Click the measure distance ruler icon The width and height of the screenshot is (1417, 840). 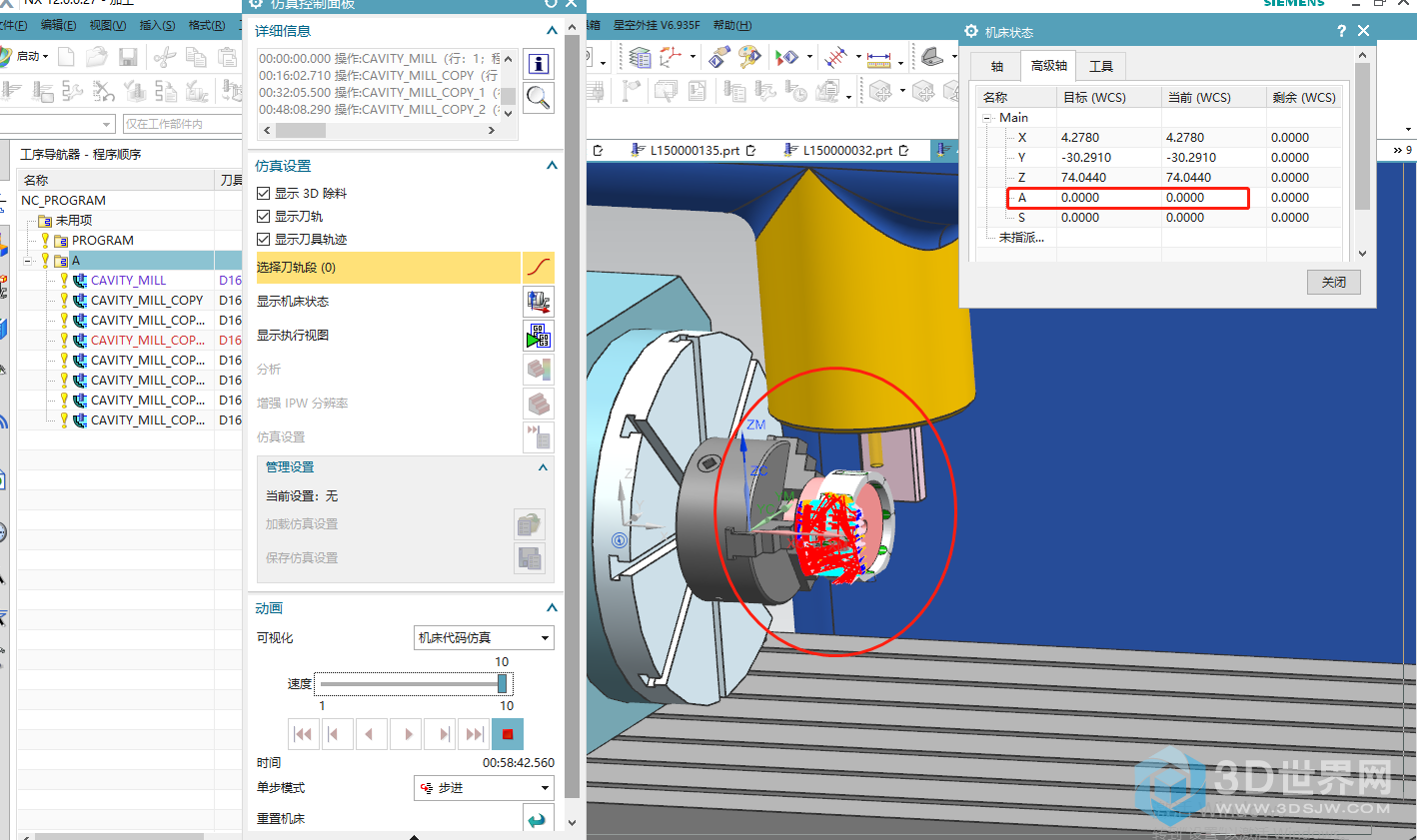point(879,59)
